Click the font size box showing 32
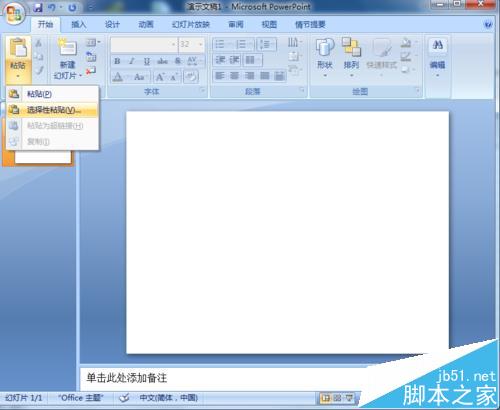 (191, 44)
